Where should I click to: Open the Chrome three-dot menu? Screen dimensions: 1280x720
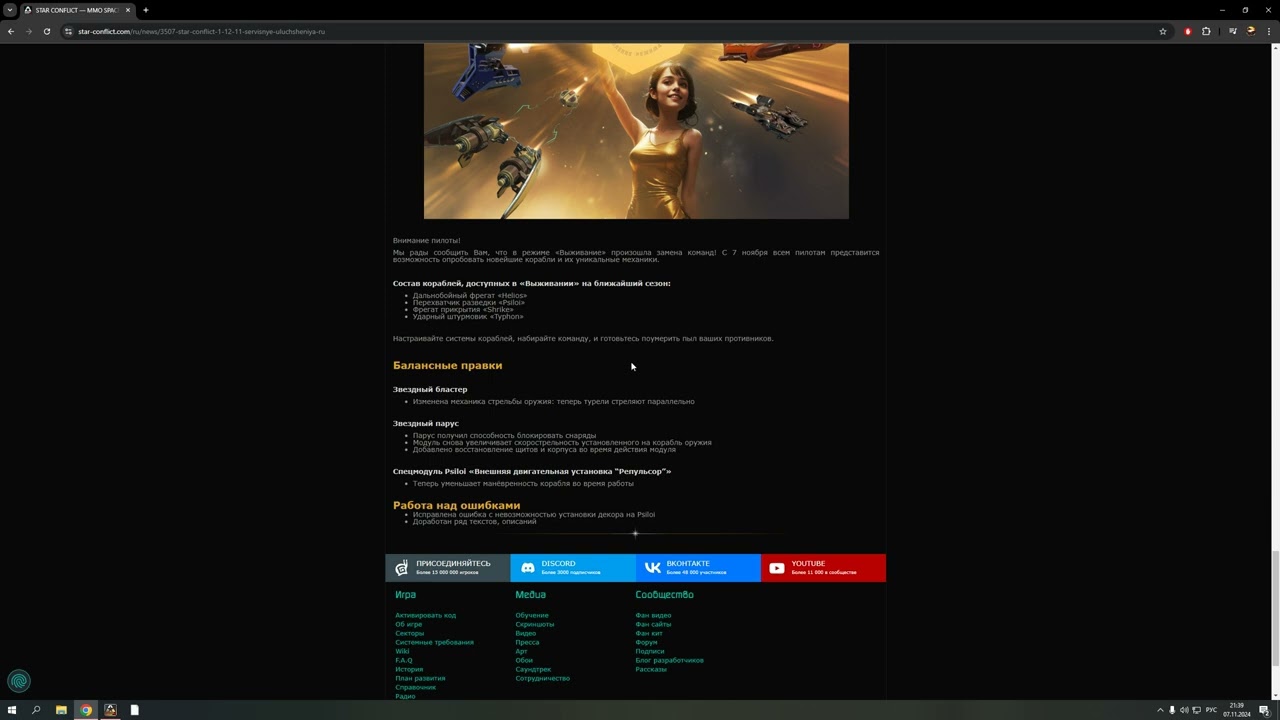coord(1268,31)
